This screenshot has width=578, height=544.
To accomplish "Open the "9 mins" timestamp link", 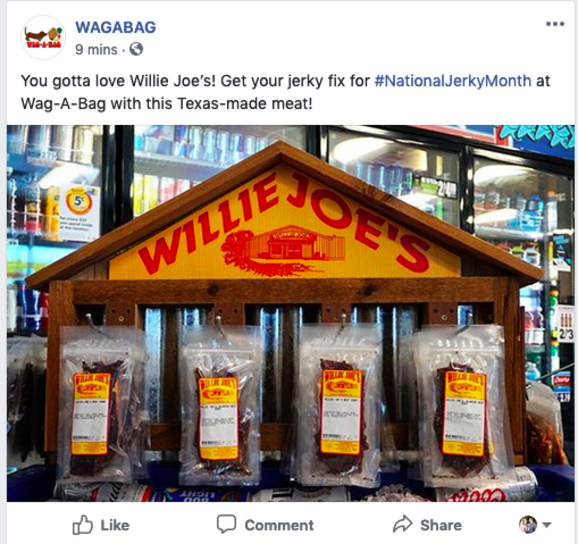I will (x=96, y=49).
